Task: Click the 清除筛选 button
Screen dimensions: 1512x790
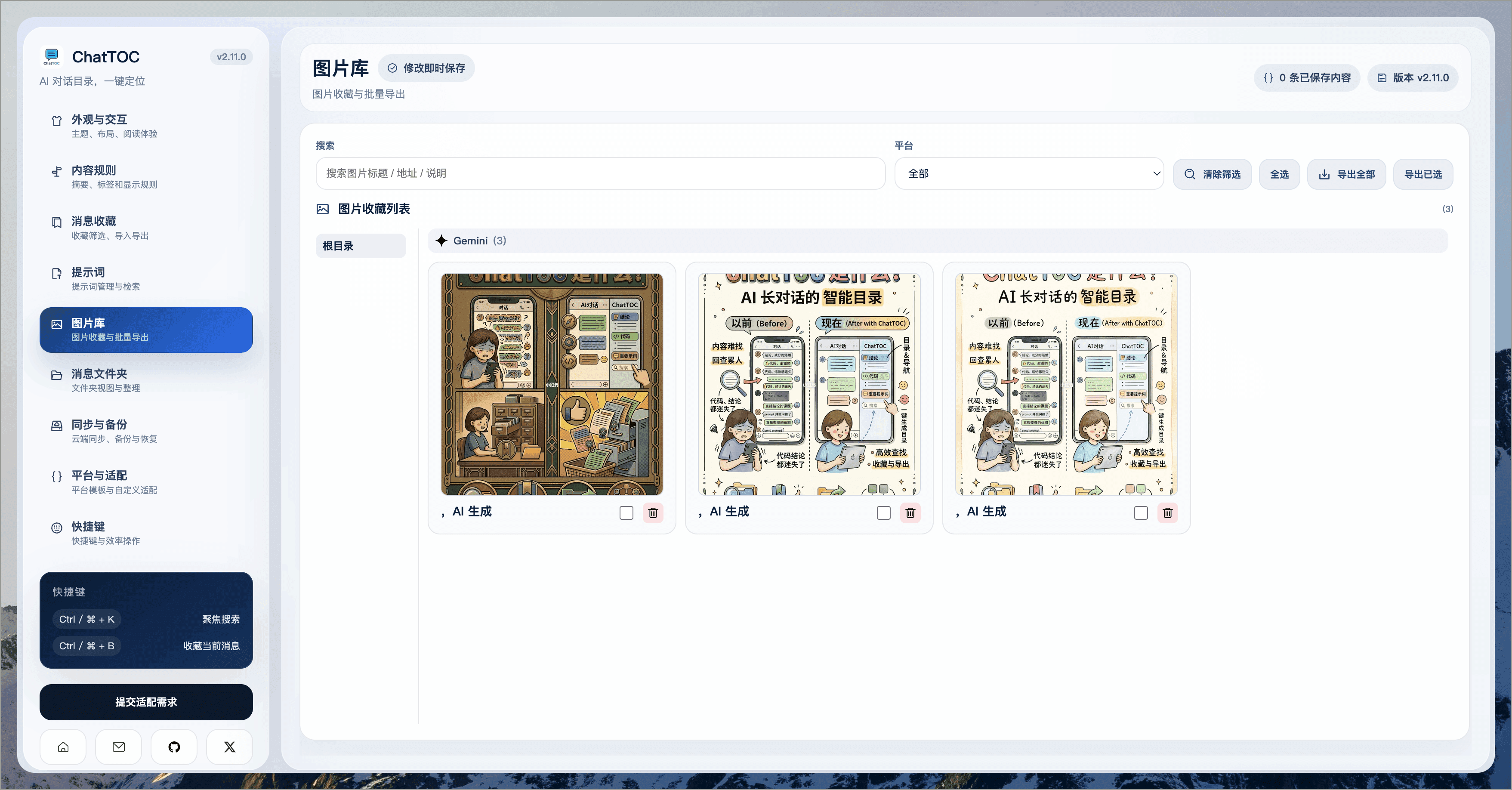Action: click(1212, 174)
